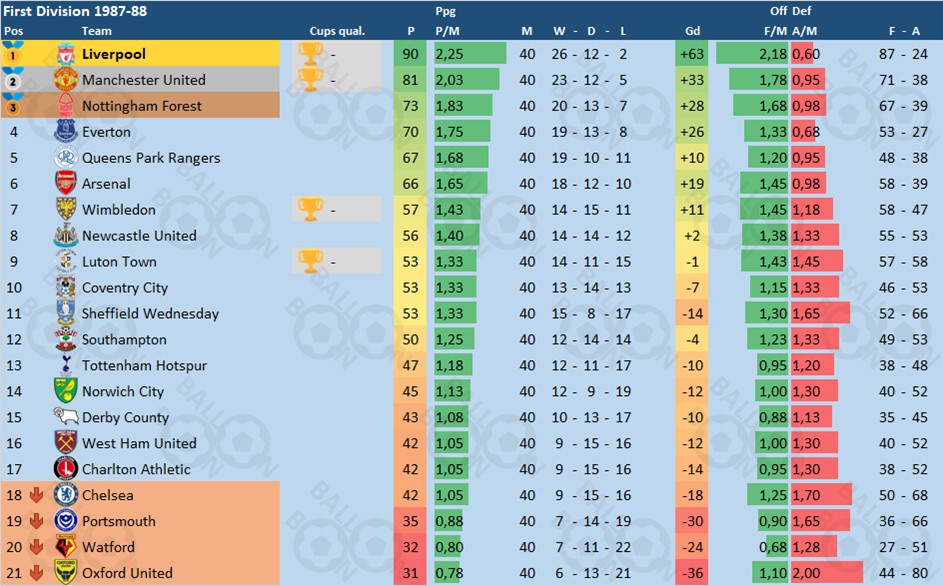Image resolution: width=943 pixels, height=586 pixels.
Task: Select the Nottingham Forest team name
Action: 142,106
